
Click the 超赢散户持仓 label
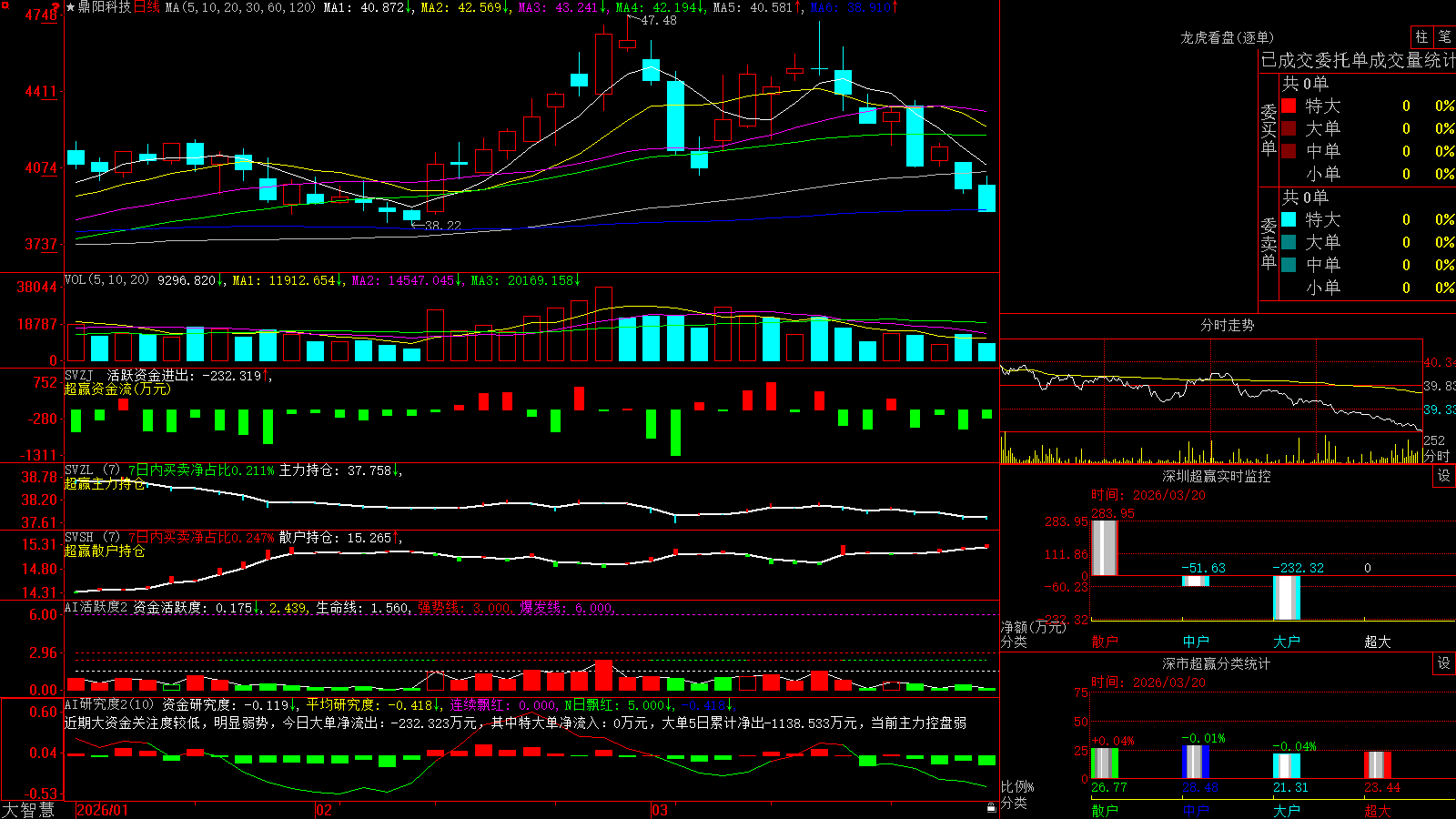coord(105,551)
